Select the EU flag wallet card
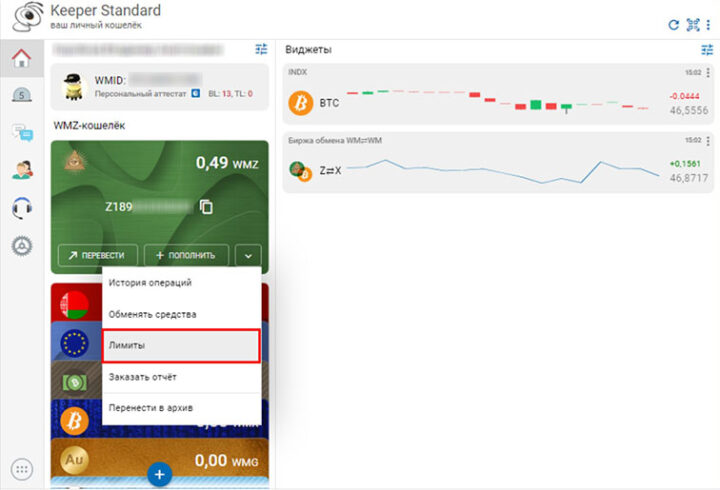720x490 pixels. click(x=74, y=343)
